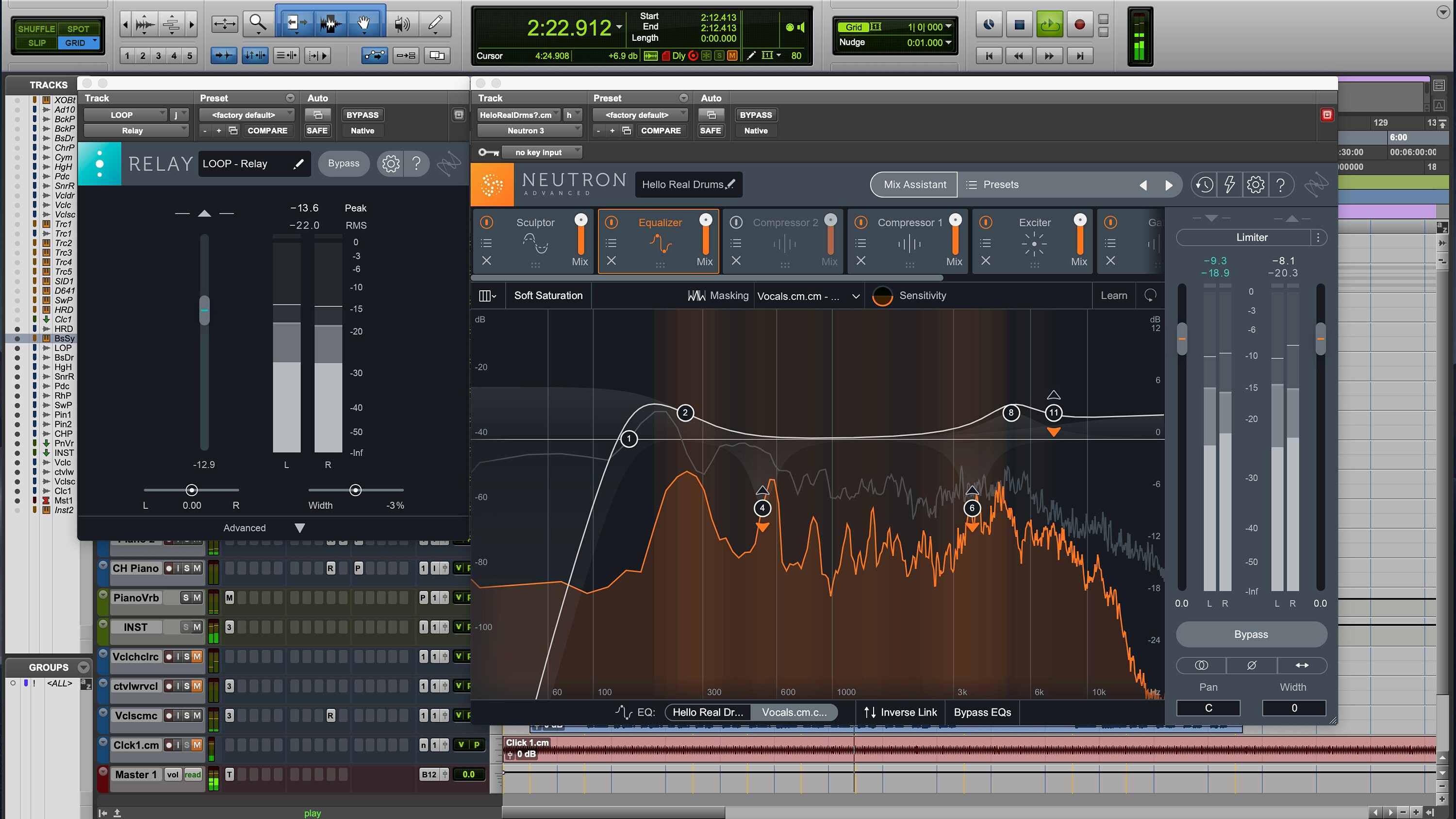
Task: Open Neutron help question mark icon
Action: [1281, 184]
